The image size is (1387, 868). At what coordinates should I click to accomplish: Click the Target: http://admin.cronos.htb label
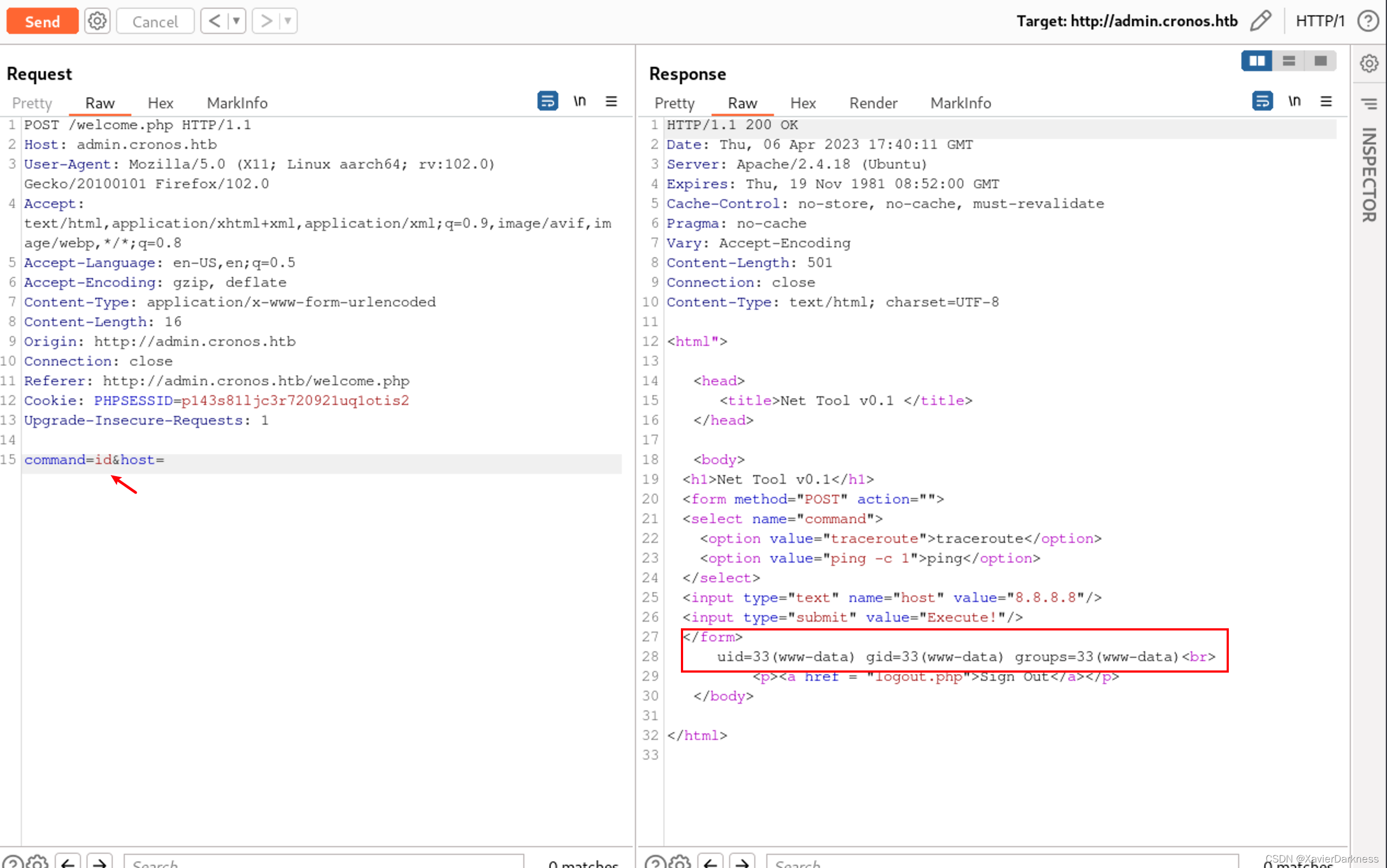tap(1127, 21)
